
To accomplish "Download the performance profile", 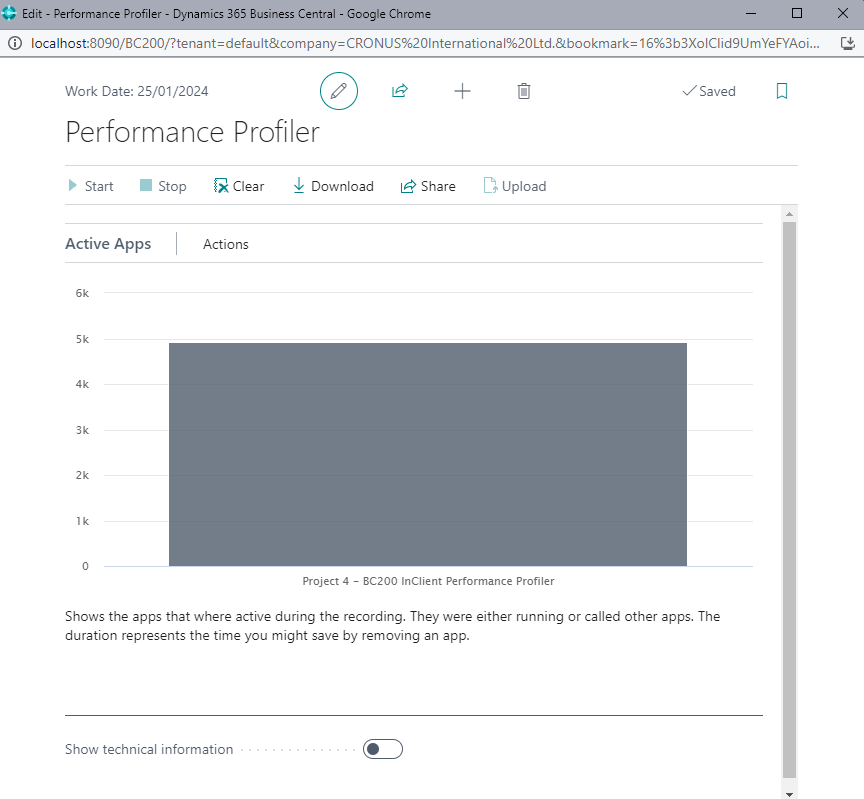I will point(332,186).
